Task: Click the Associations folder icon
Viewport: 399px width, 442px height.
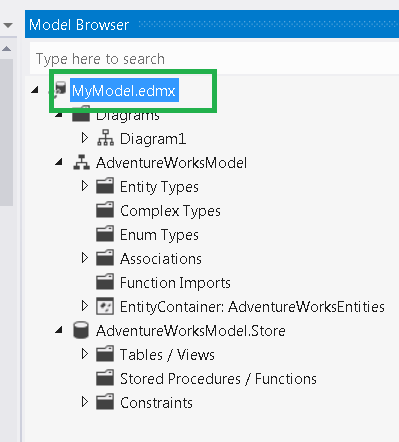Action: tap(105, 258)
